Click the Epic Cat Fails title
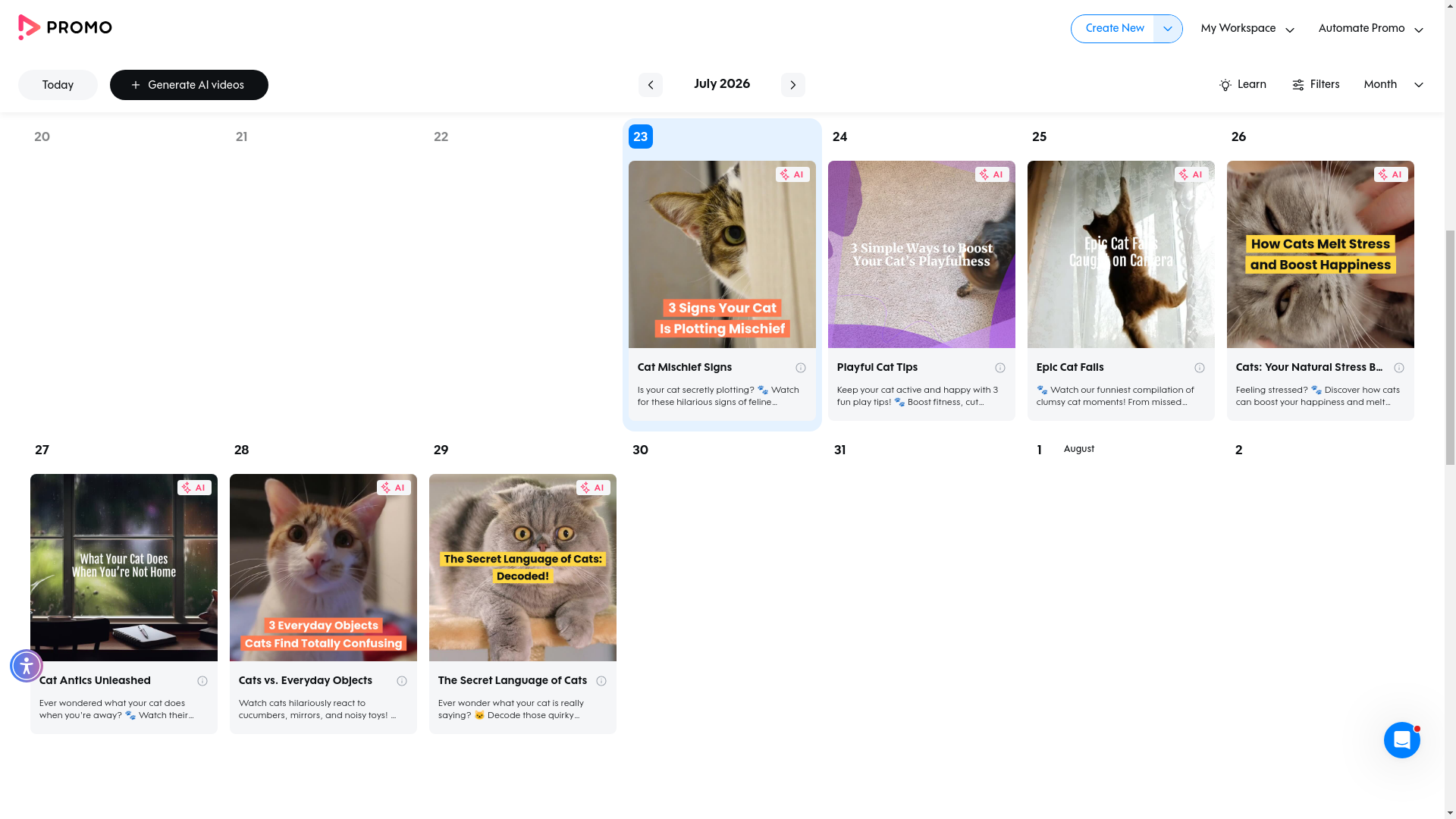The image size is (1456, 819). pyautogui.click(x=1070, y=368)
